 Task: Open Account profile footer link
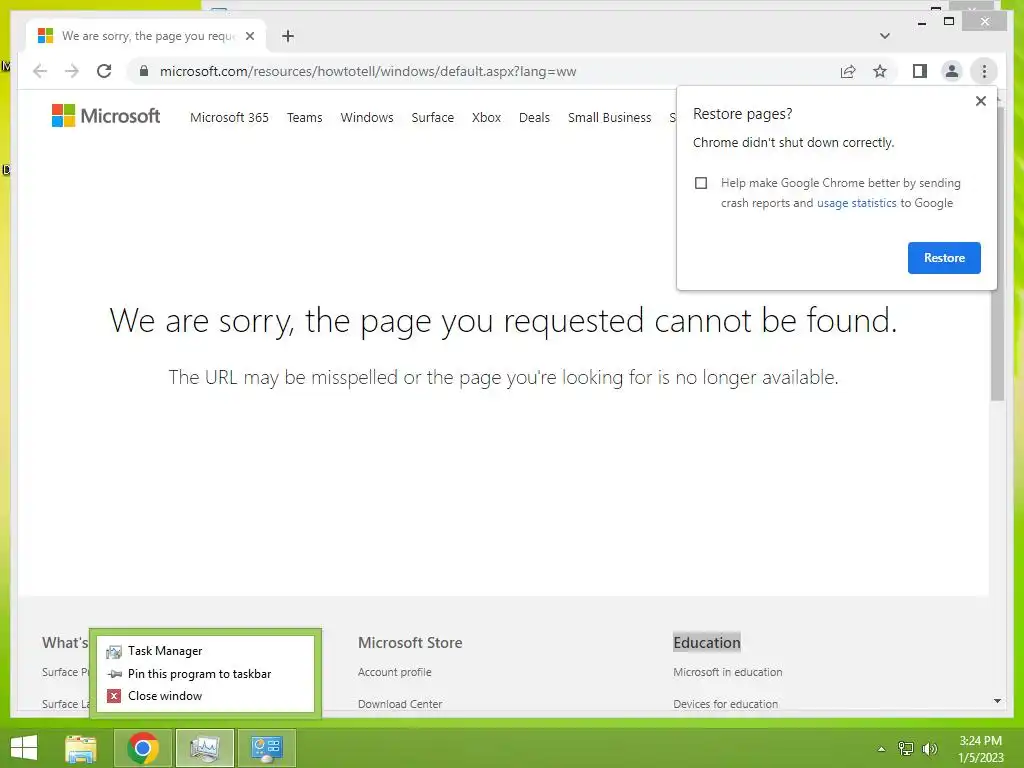394,672
